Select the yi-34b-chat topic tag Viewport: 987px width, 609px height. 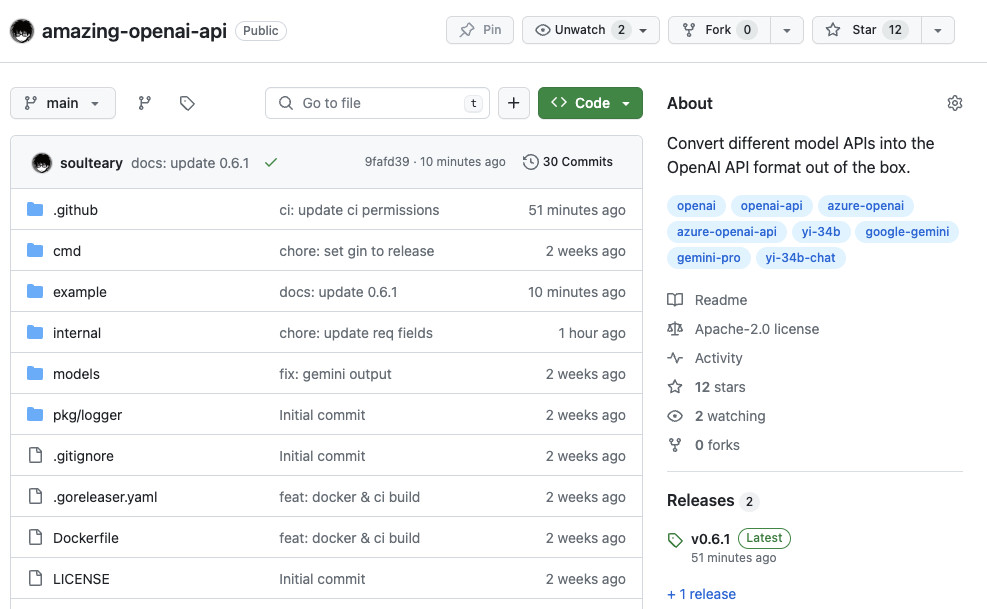(x=800, y=257)
